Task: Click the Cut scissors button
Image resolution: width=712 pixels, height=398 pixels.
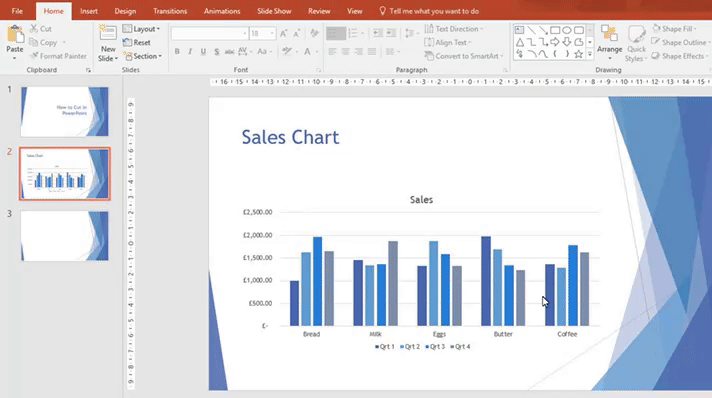Action: click(x=40, y=29)
